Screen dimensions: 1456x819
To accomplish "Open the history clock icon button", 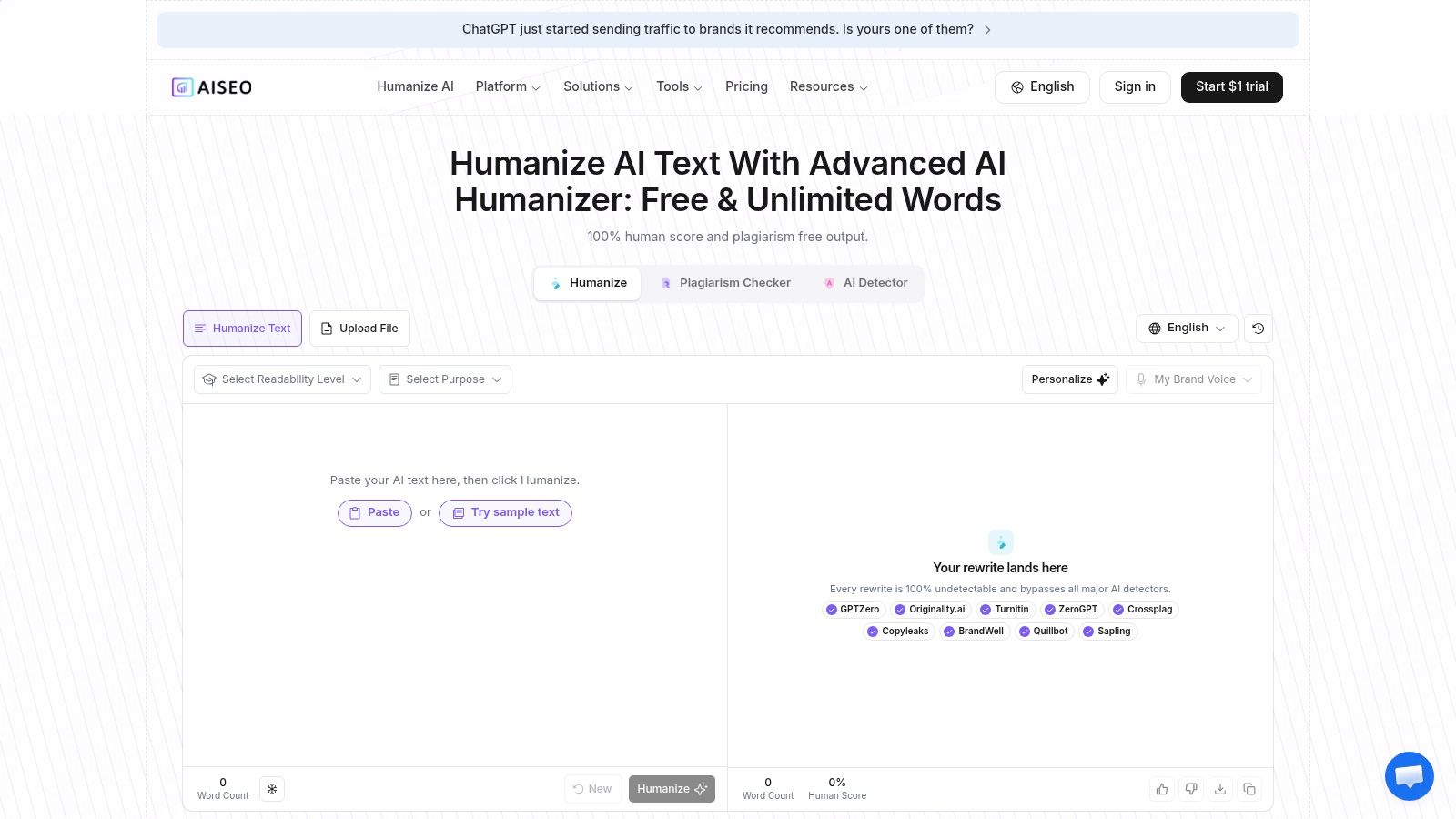I will tap(1259, 329).
